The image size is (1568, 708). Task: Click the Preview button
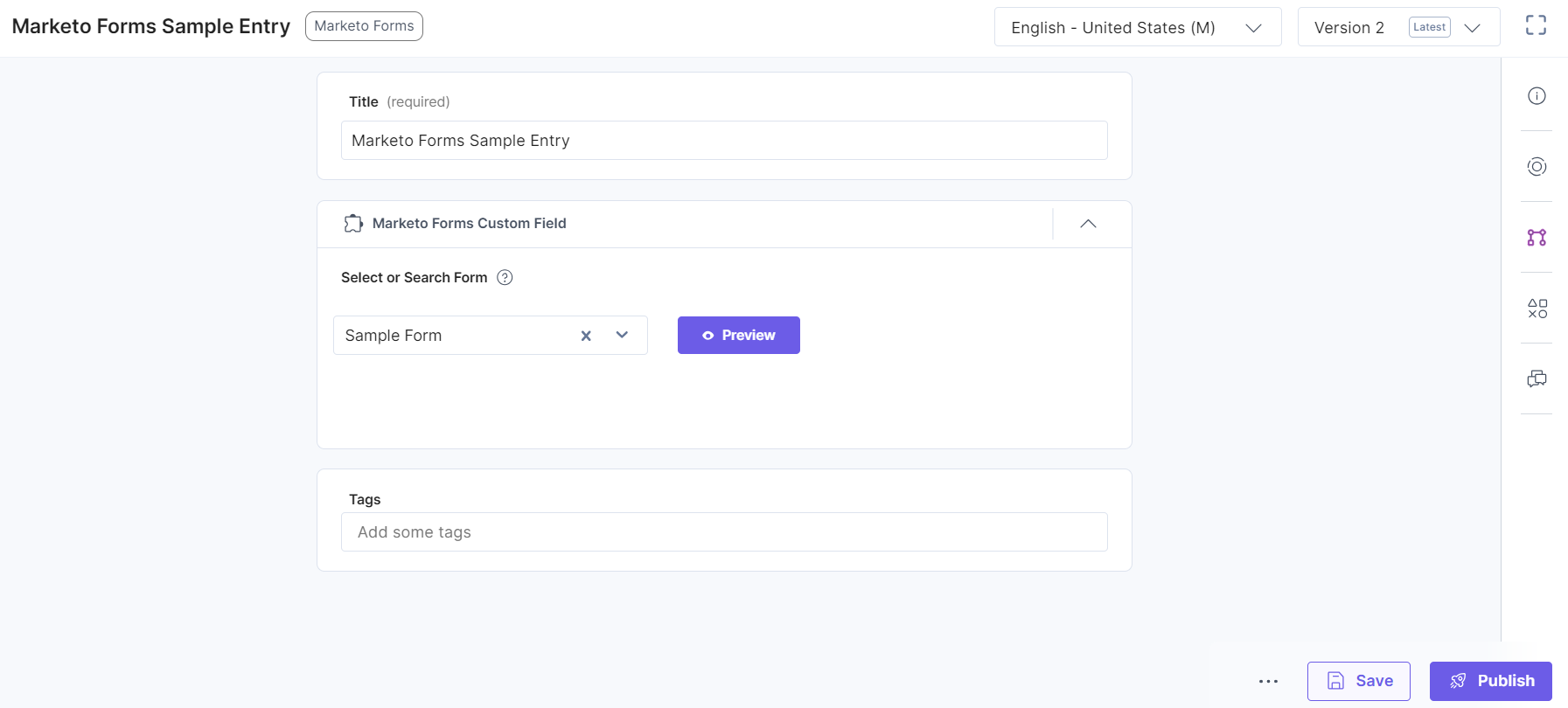pyautogui.click(x=739, y=335)
